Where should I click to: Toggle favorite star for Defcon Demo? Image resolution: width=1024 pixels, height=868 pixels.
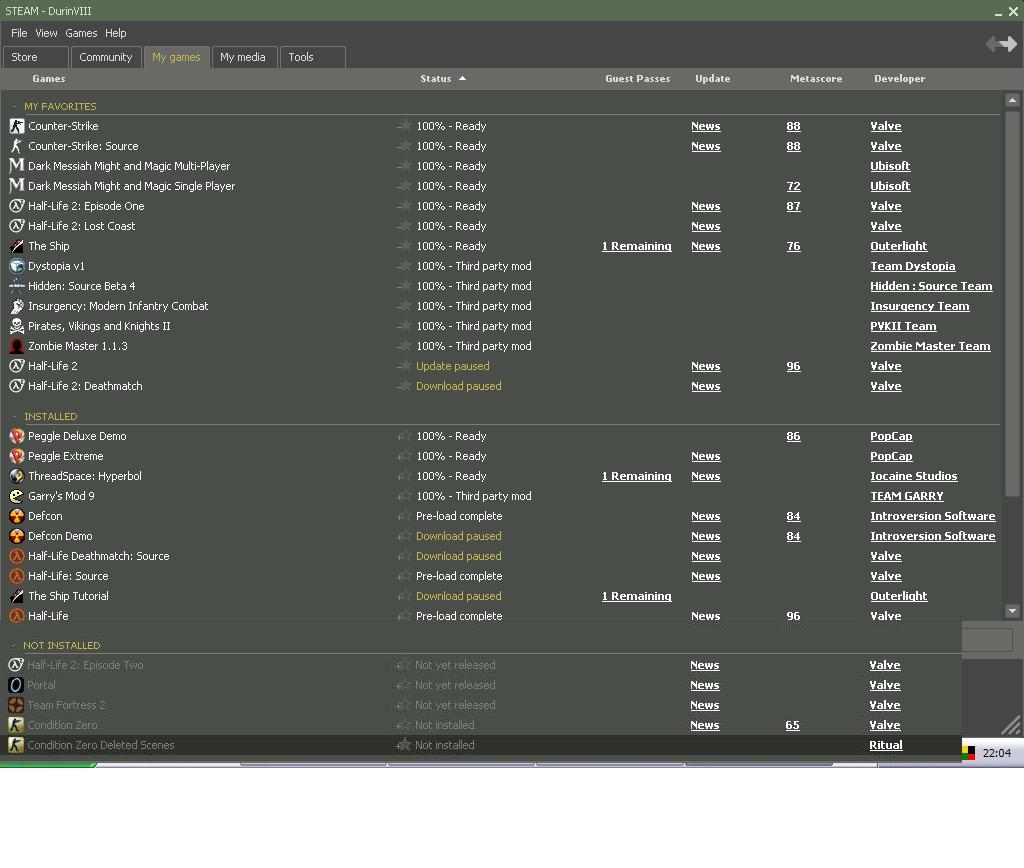coord(404,536)
